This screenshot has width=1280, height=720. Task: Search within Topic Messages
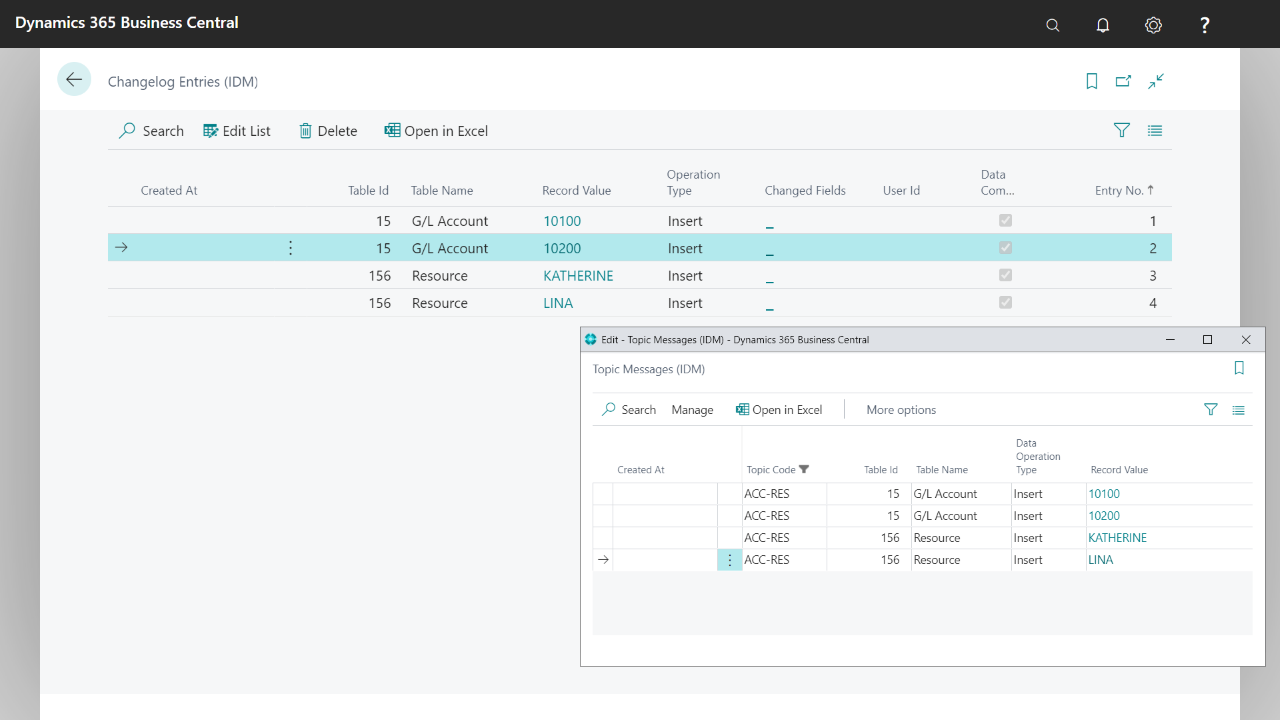[x=629, y=410]
